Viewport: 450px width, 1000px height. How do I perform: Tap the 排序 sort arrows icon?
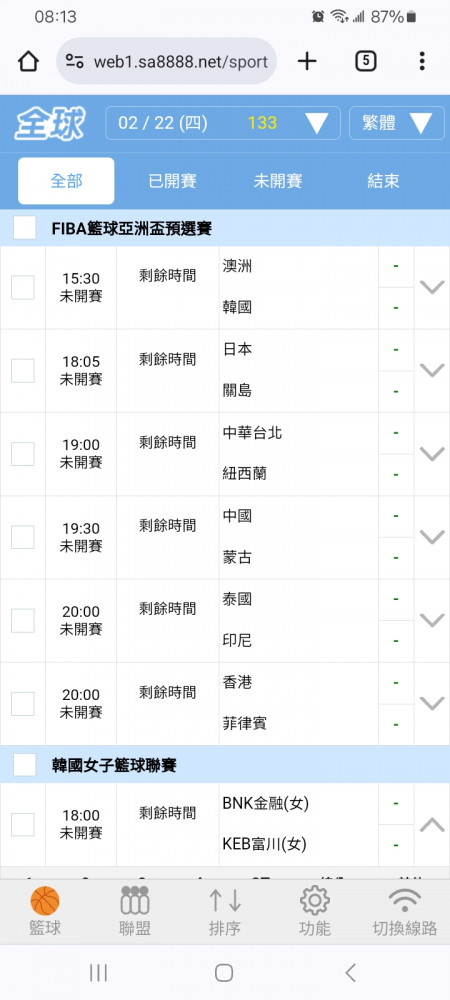pyautogui.click(x=224, y=901)
